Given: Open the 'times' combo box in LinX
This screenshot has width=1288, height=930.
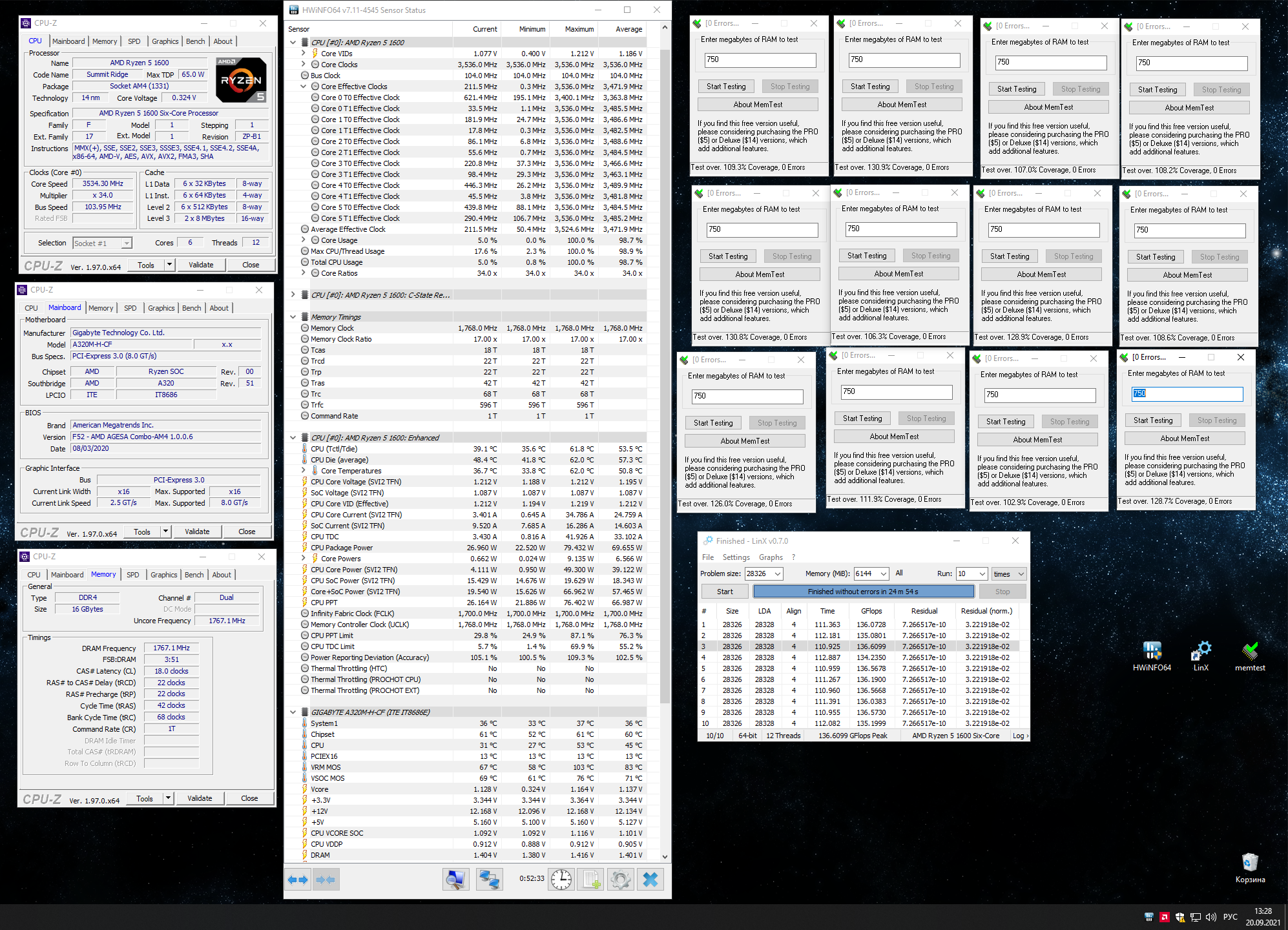Looking at the screenshot, I should (1009, 573).
